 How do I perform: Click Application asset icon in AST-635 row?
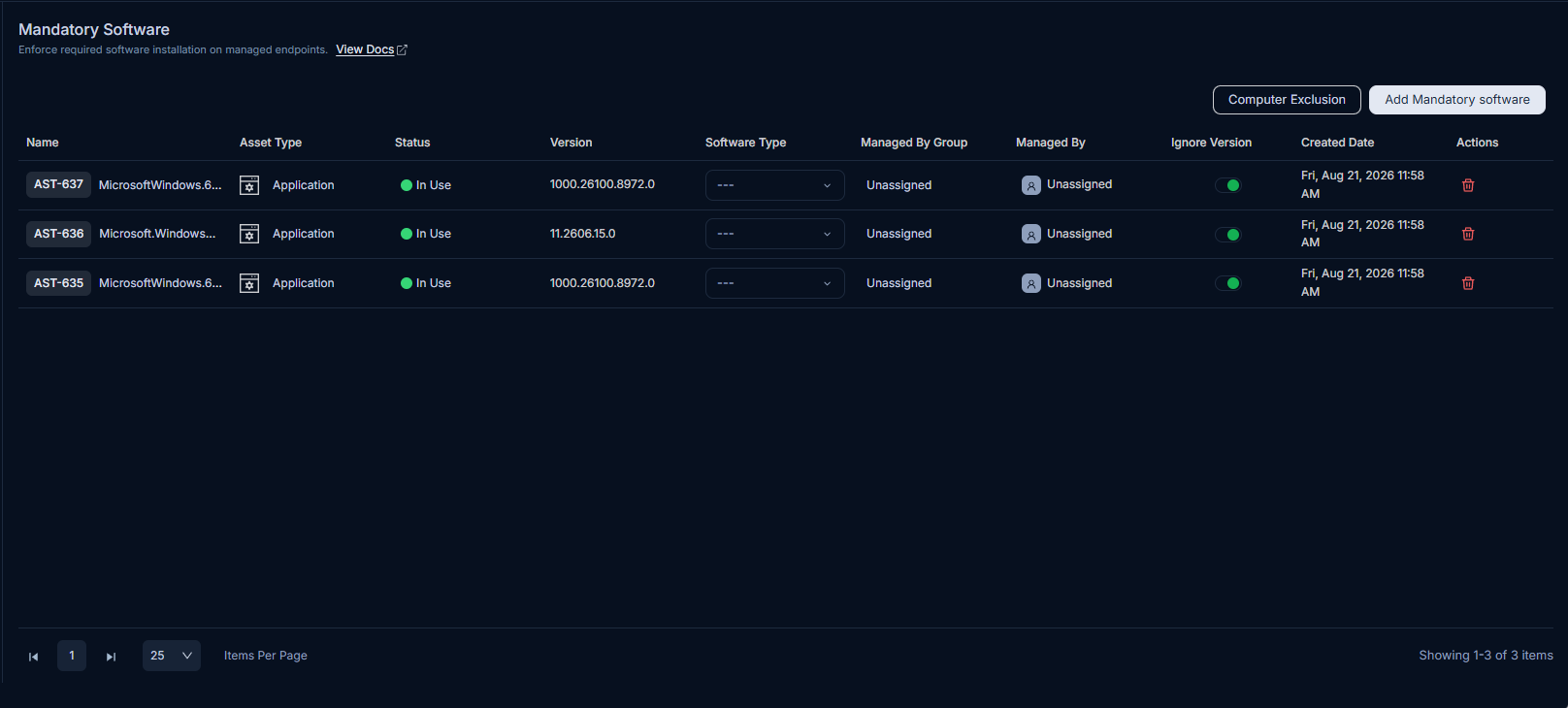click(249, 283)
